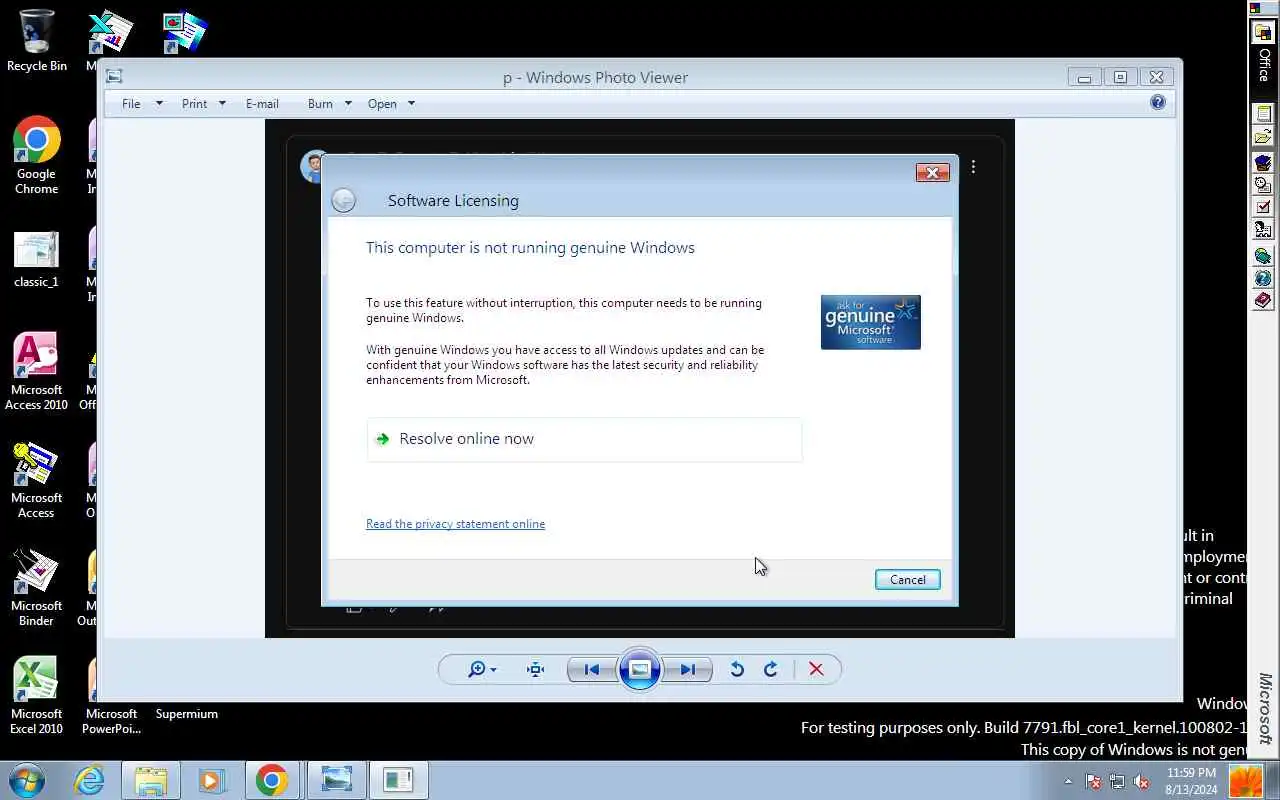Click New Appointment clock icon on shortcut bar
Viewport: 1280px width, 800px height.
pyautogui.click(x=1263, y=185)
